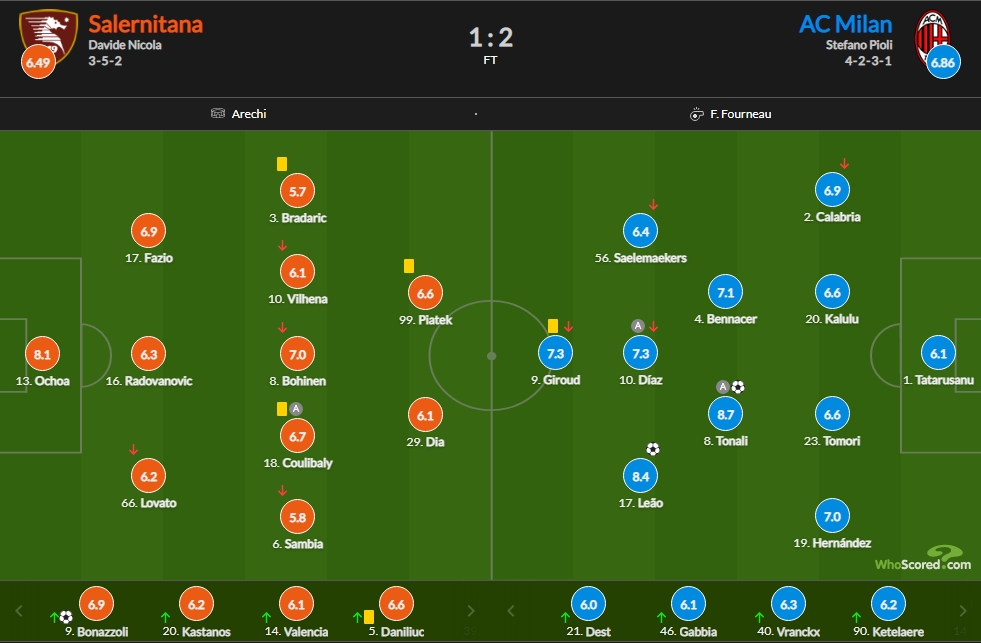981x643 pixels.
Task: Click the referee whistle icon
Action: pyautogui.click(x=696, y=114)
